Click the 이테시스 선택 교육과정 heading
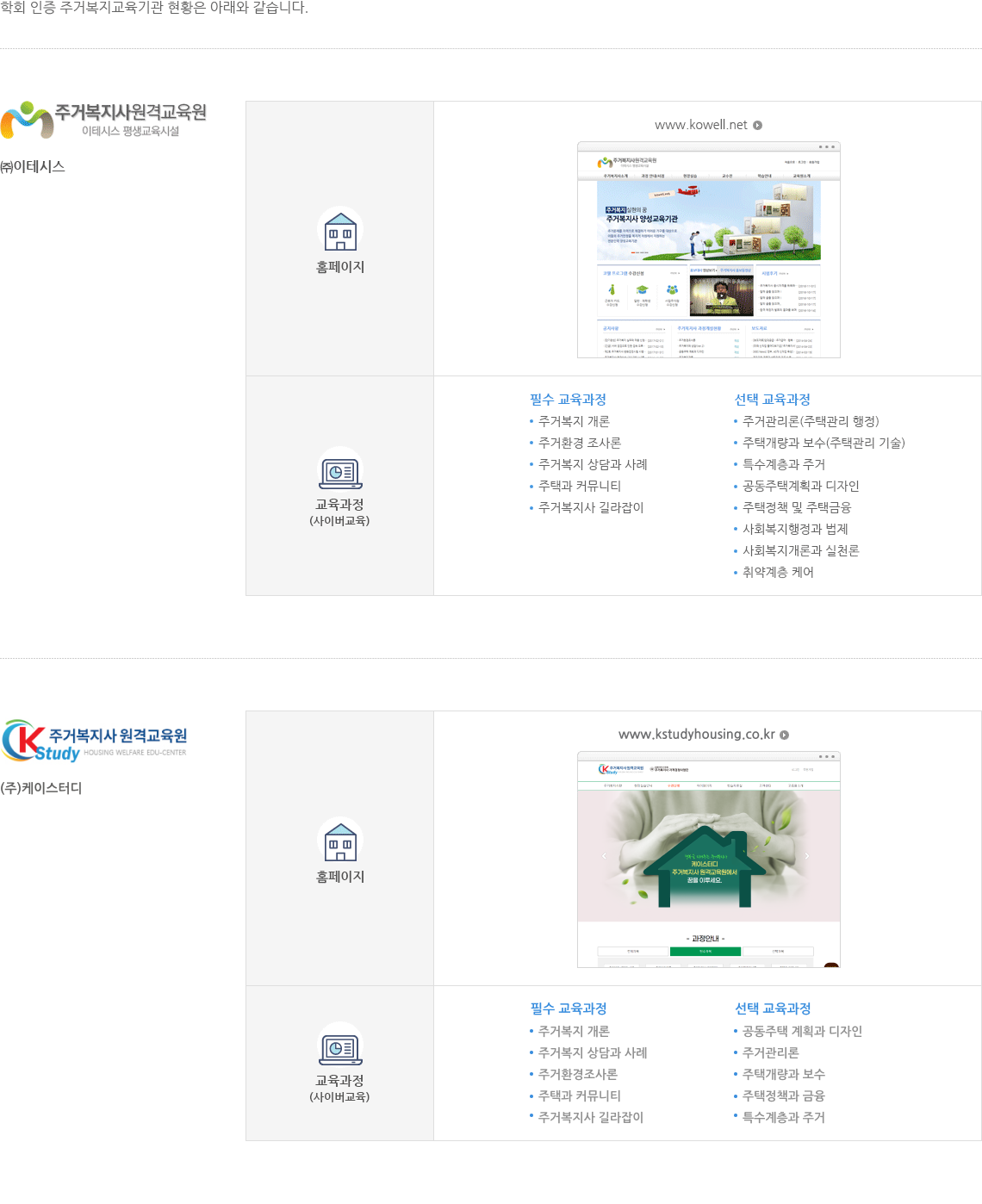Viewport: 982px width, 1204px height. (773, 400)
